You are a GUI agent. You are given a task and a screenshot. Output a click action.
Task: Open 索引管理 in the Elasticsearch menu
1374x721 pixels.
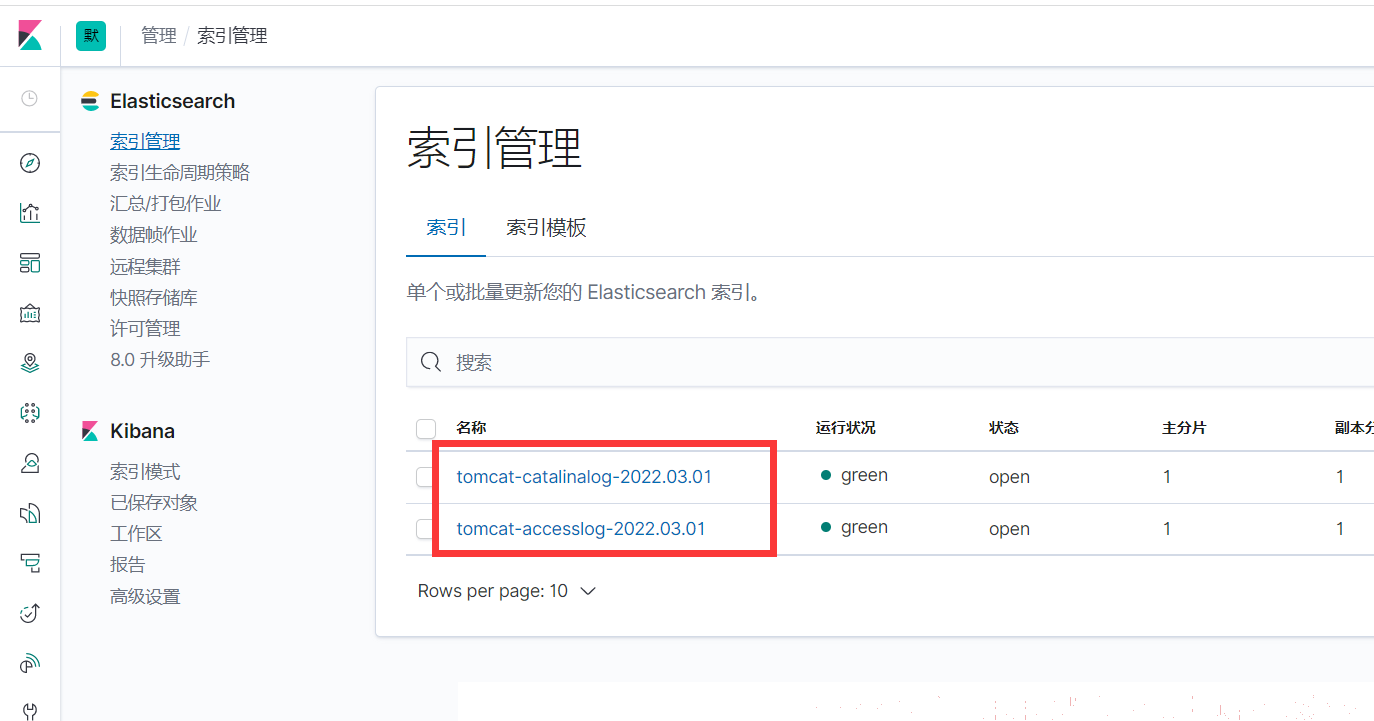145,142
